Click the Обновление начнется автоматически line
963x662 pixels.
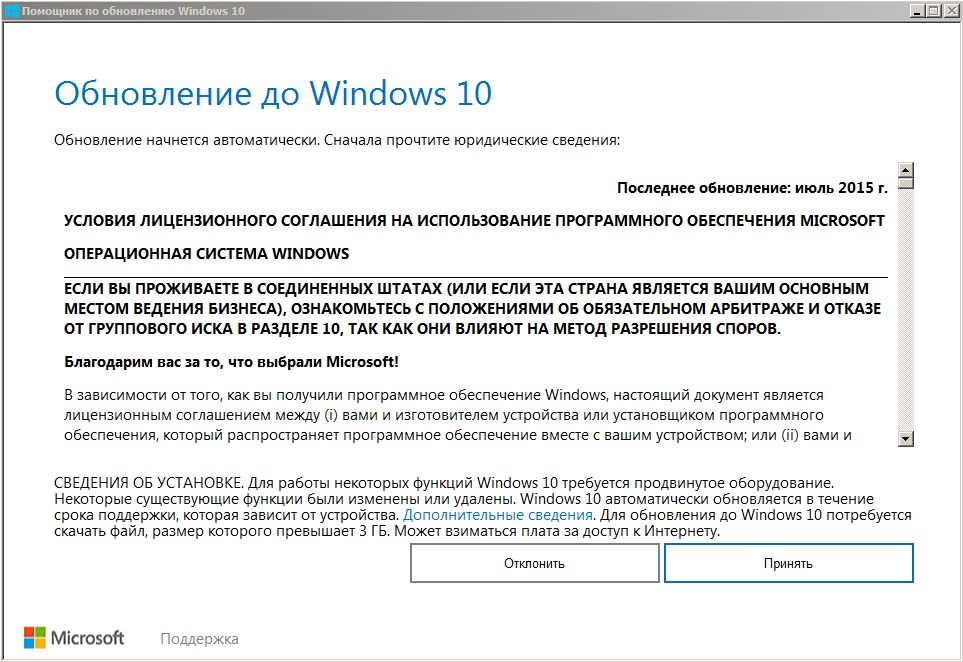(337, 140)
